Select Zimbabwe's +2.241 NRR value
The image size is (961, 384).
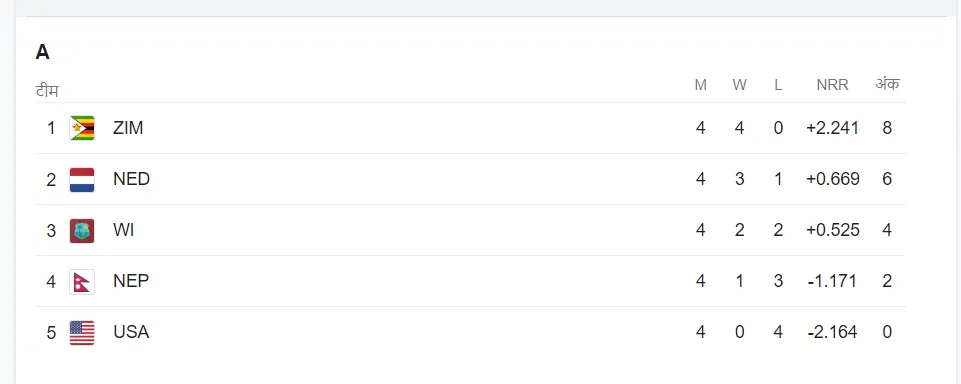pyautogui.click(x=832, y=128)
